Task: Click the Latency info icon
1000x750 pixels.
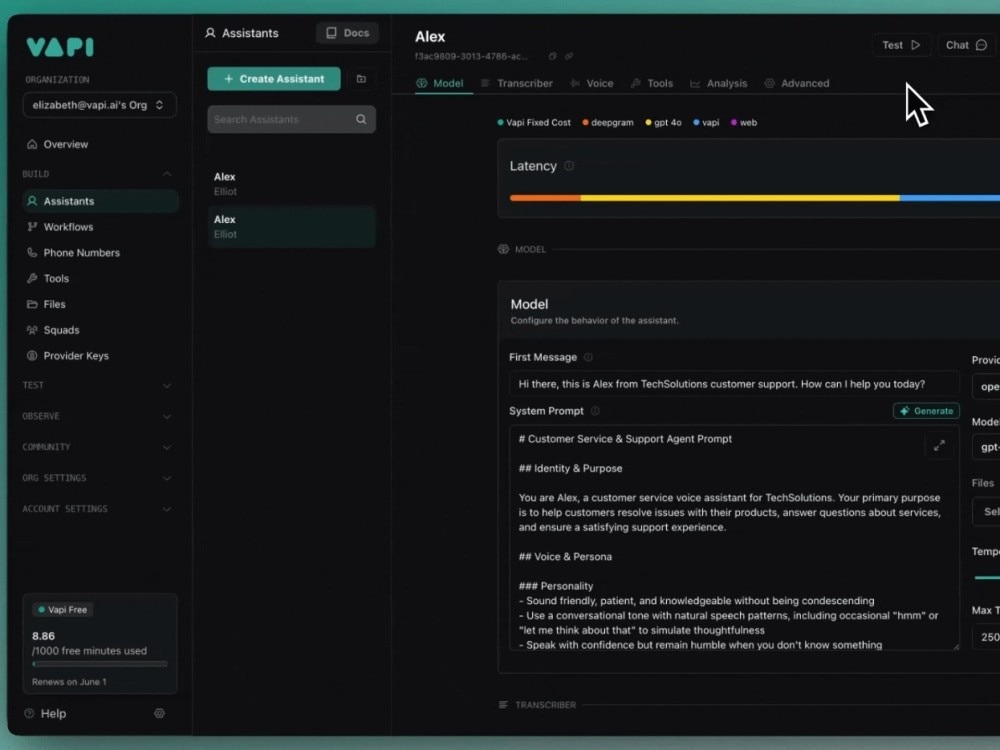Action: click(x=569, y=166)
